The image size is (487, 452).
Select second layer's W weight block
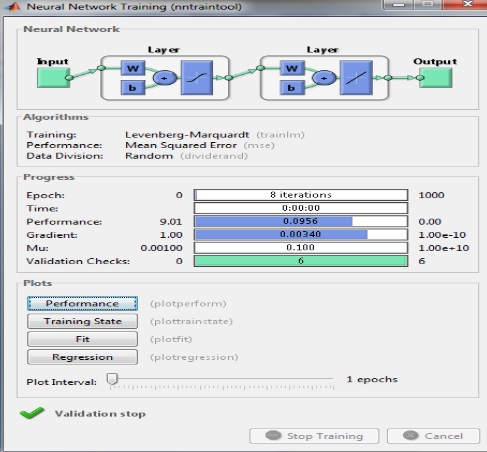click(x=292, y=69)
